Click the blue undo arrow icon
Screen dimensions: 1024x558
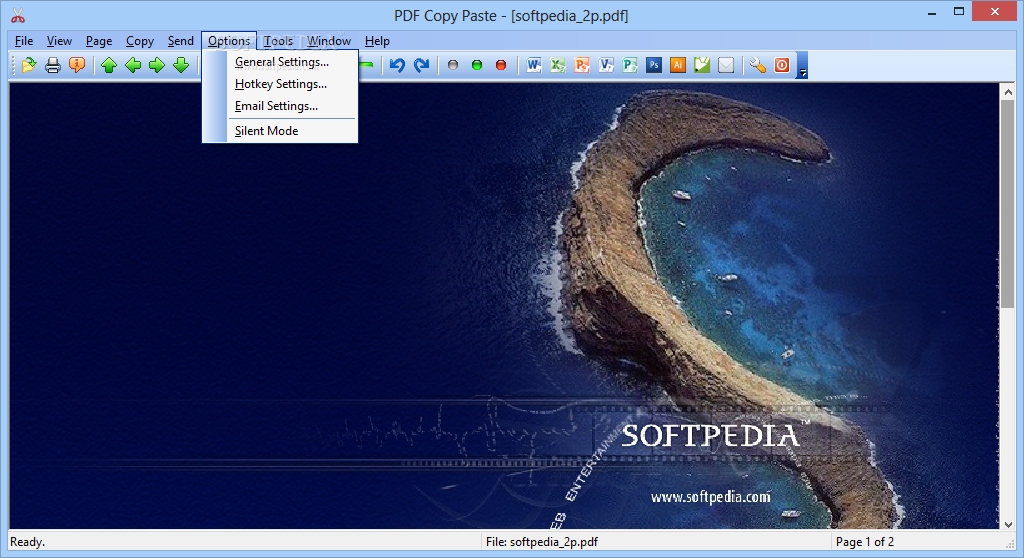(x=397, y=65)
